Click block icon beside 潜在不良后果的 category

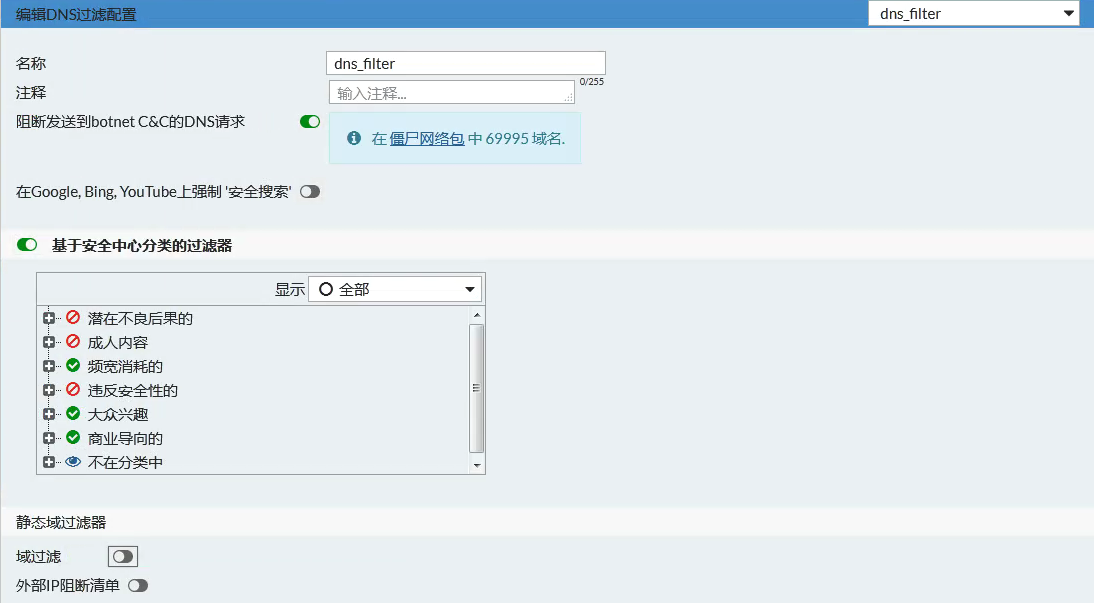tap(73, 318)
